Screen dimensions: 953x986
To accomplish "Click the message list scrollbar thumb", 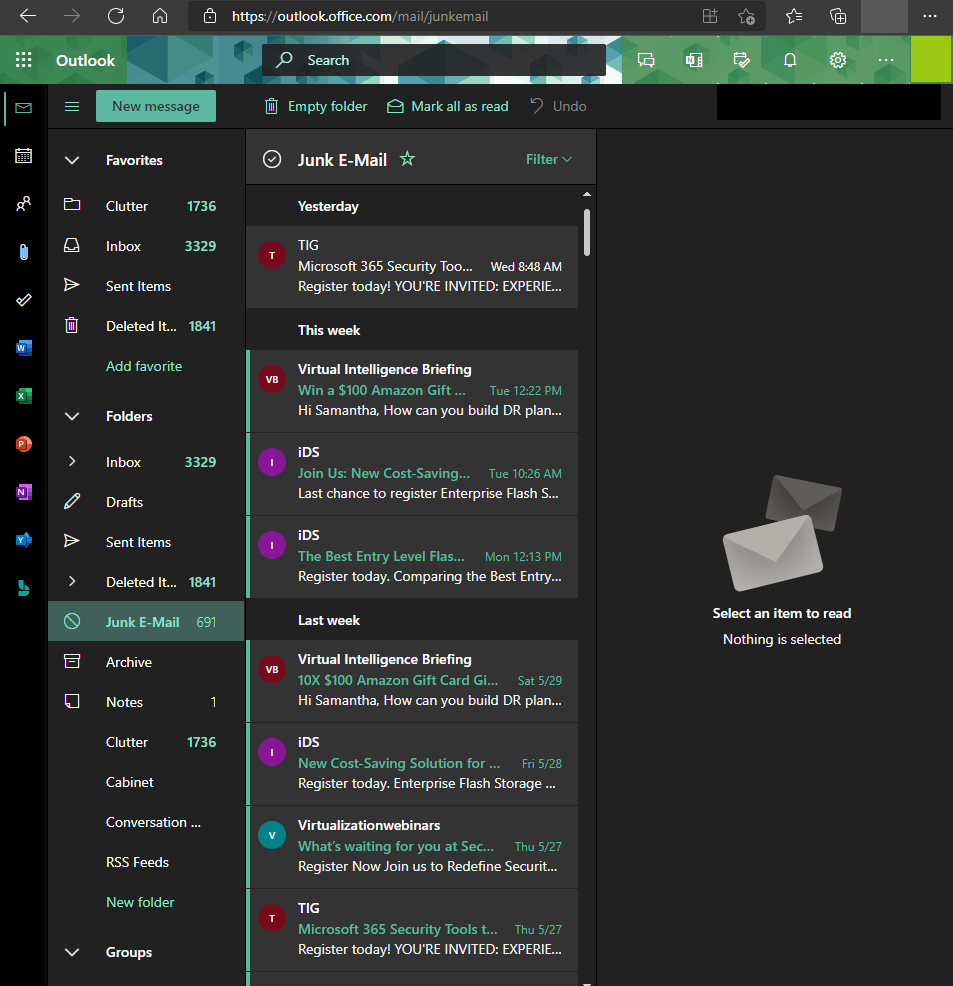I will tap(587, 233).
